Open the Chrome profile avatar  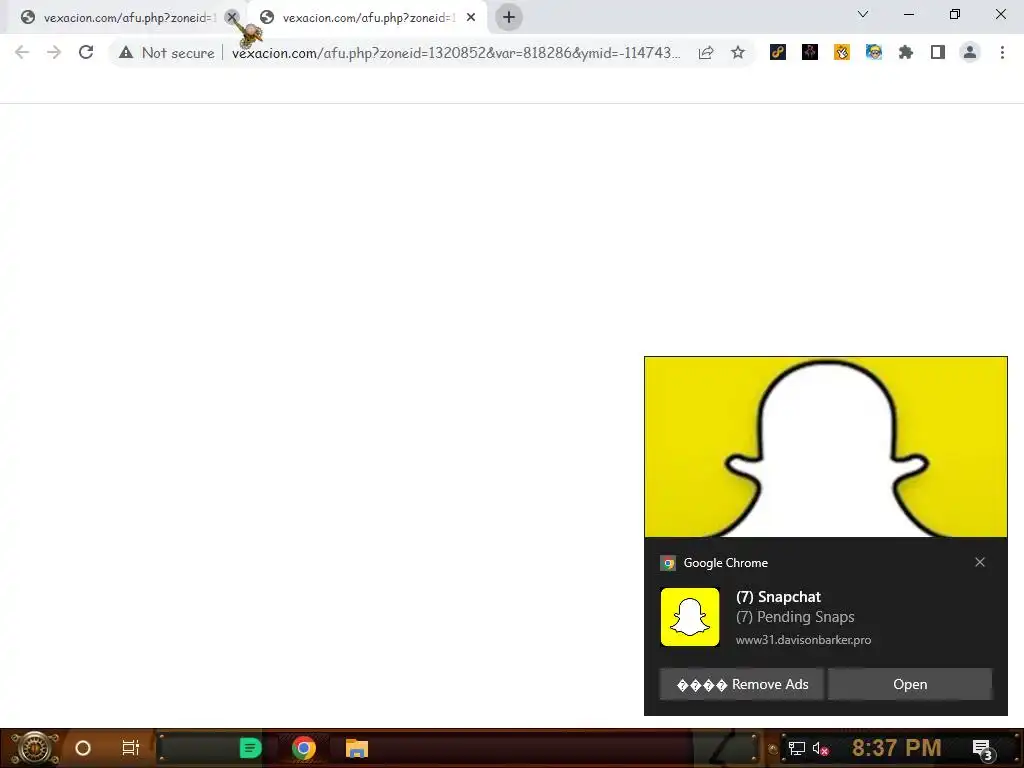[970, 52]
